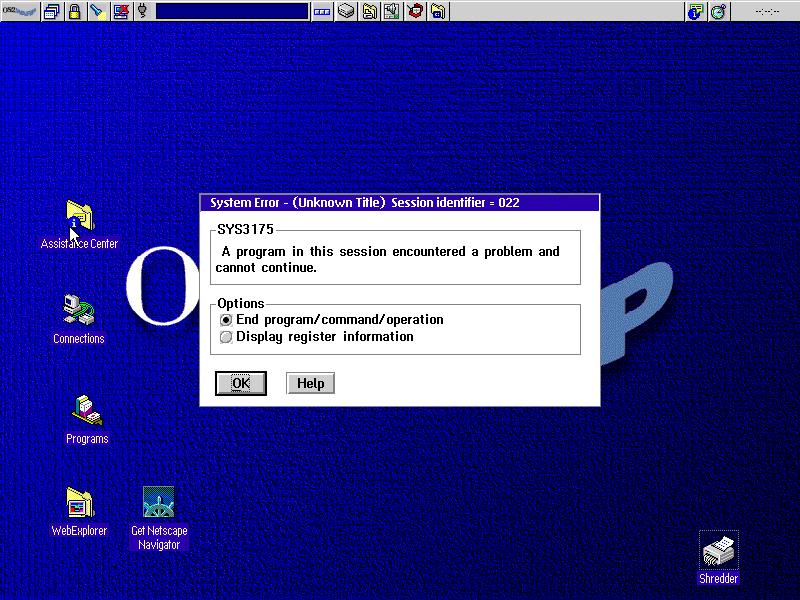
Task: Click the SYS3175 error code label
Action: click(245, 229)
